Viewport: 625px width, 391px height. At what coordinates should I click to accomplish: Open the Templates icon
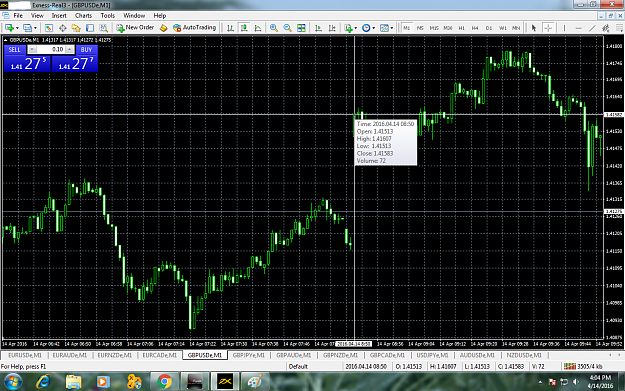click(x=384, y=28)
